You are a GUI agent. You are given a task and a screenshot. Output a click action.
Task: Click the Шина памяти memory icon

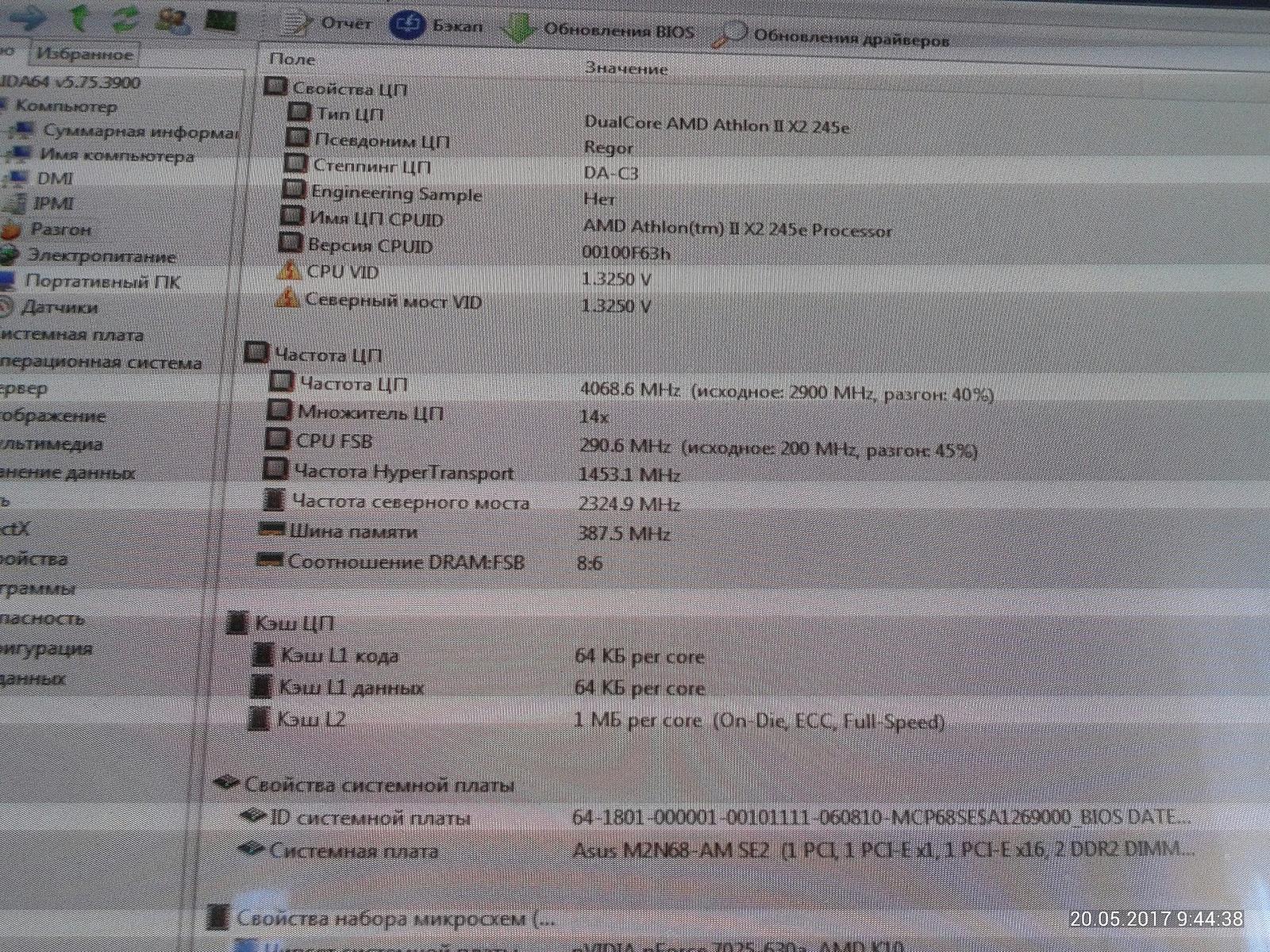pyautogui.click(x=271, y=529)
